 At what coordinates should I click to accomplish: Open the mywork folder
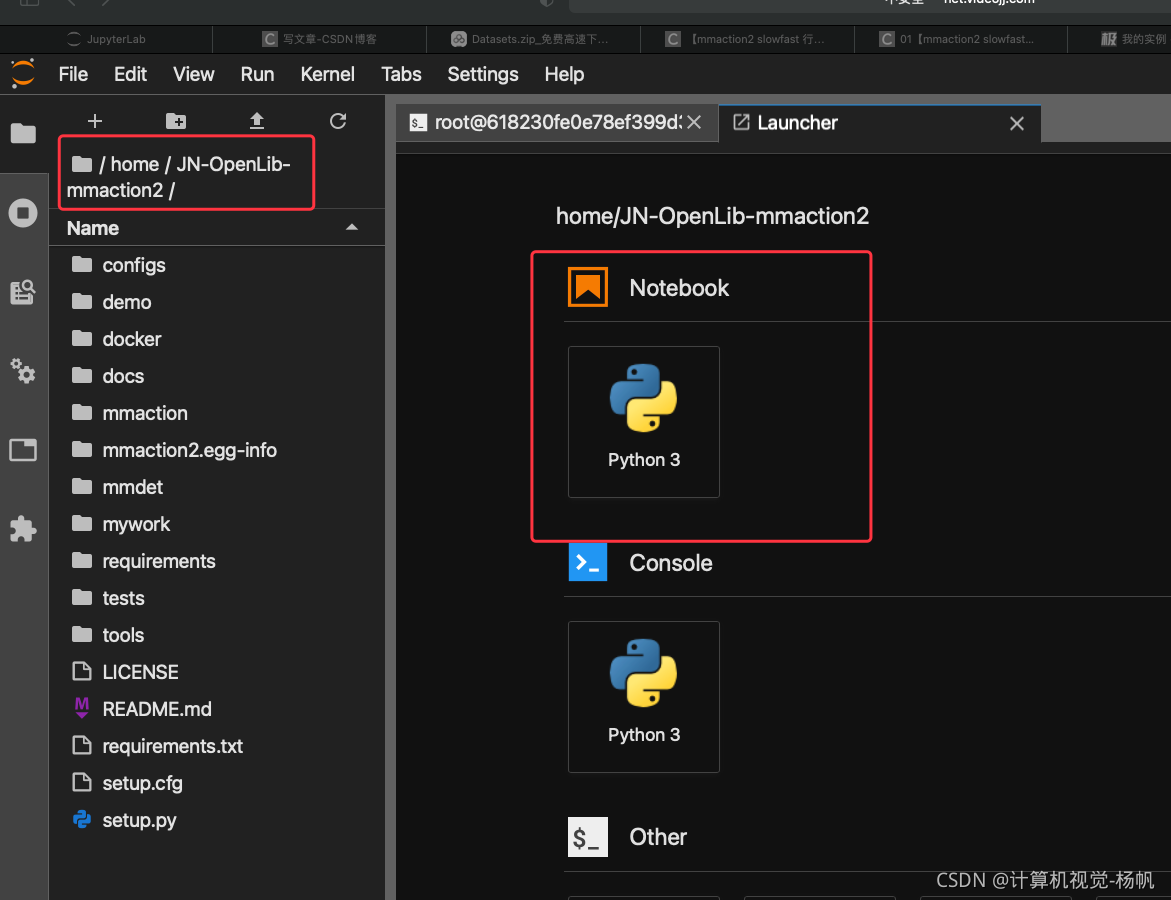tap(217, 524)
